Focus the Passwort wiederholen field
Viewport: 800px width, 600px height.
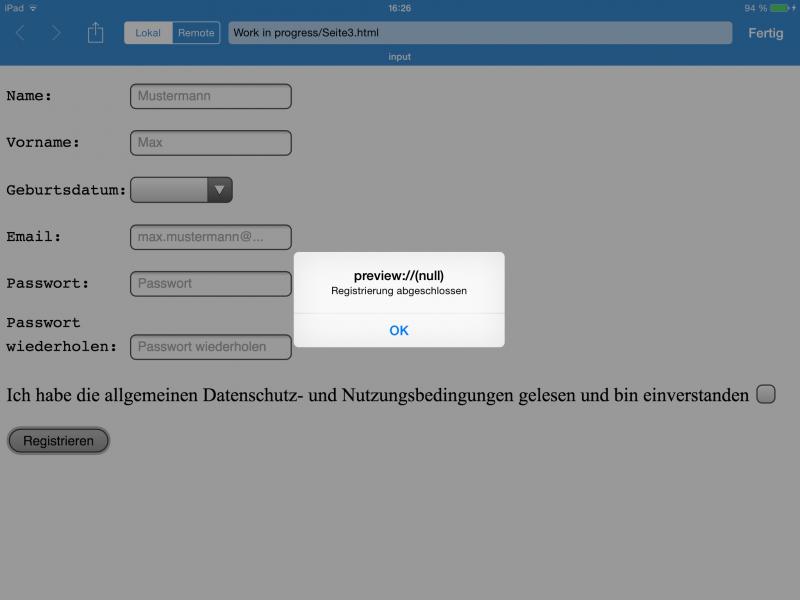coord(210,347)
